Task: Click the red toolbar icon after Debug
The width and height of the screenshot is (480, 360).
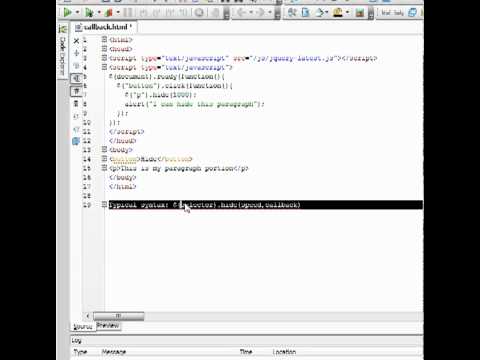Action: click(108, 13)
